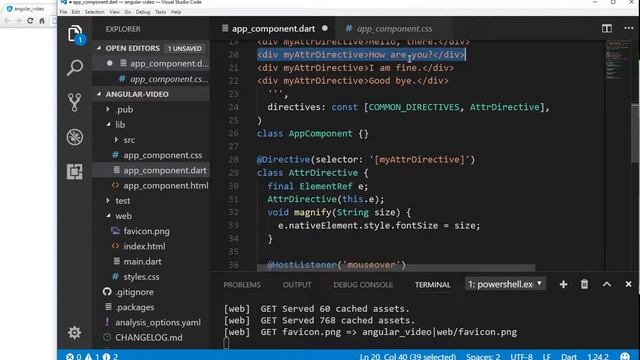Click UTF-8 encoding status entry
Image resolution: width=640 pixels, height=360 pixels.
click(x=521, y=357)
